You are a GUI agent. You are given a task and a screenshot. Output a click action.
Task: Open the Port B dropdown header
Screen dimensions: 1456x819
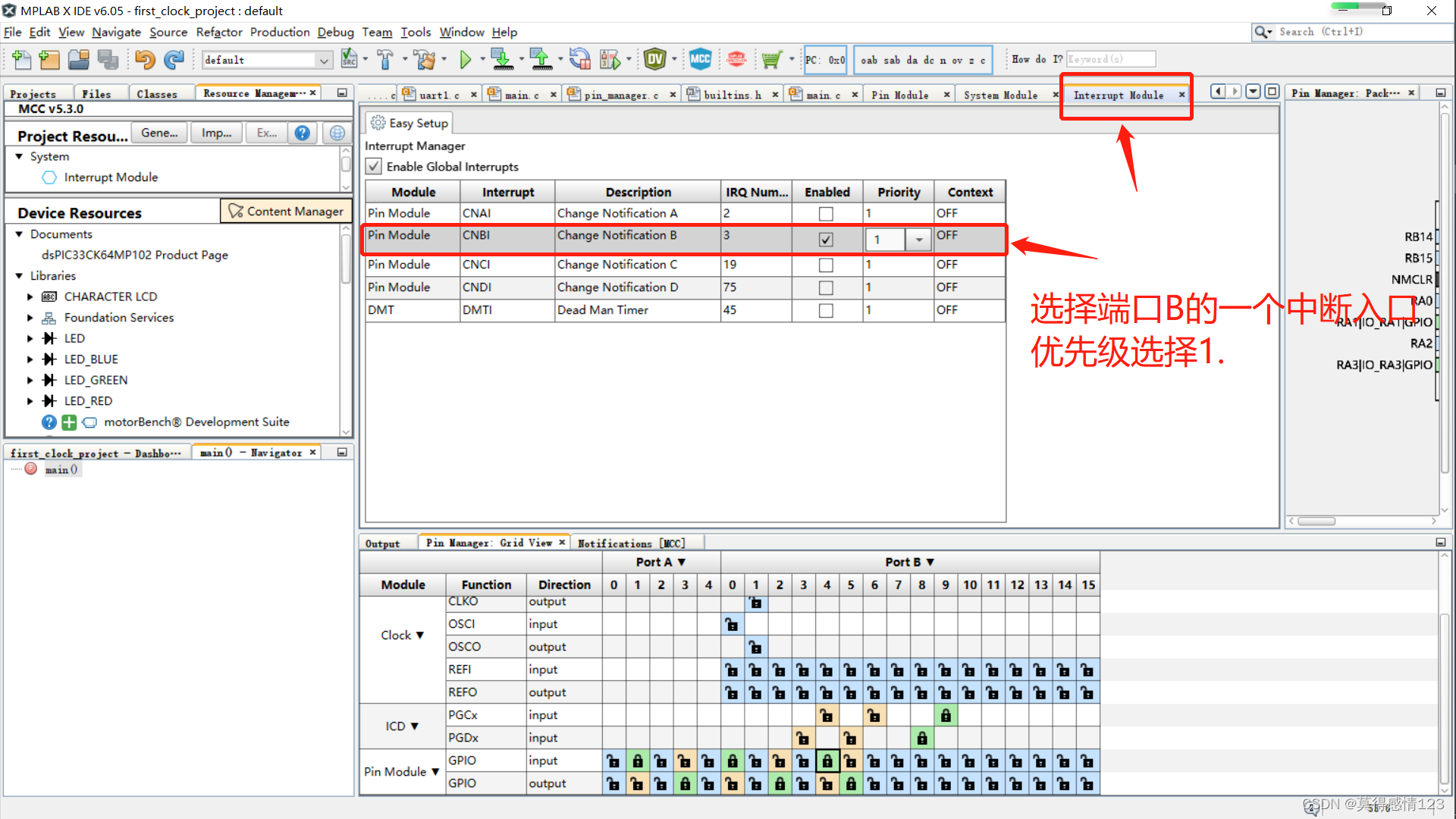click(909, 562)
